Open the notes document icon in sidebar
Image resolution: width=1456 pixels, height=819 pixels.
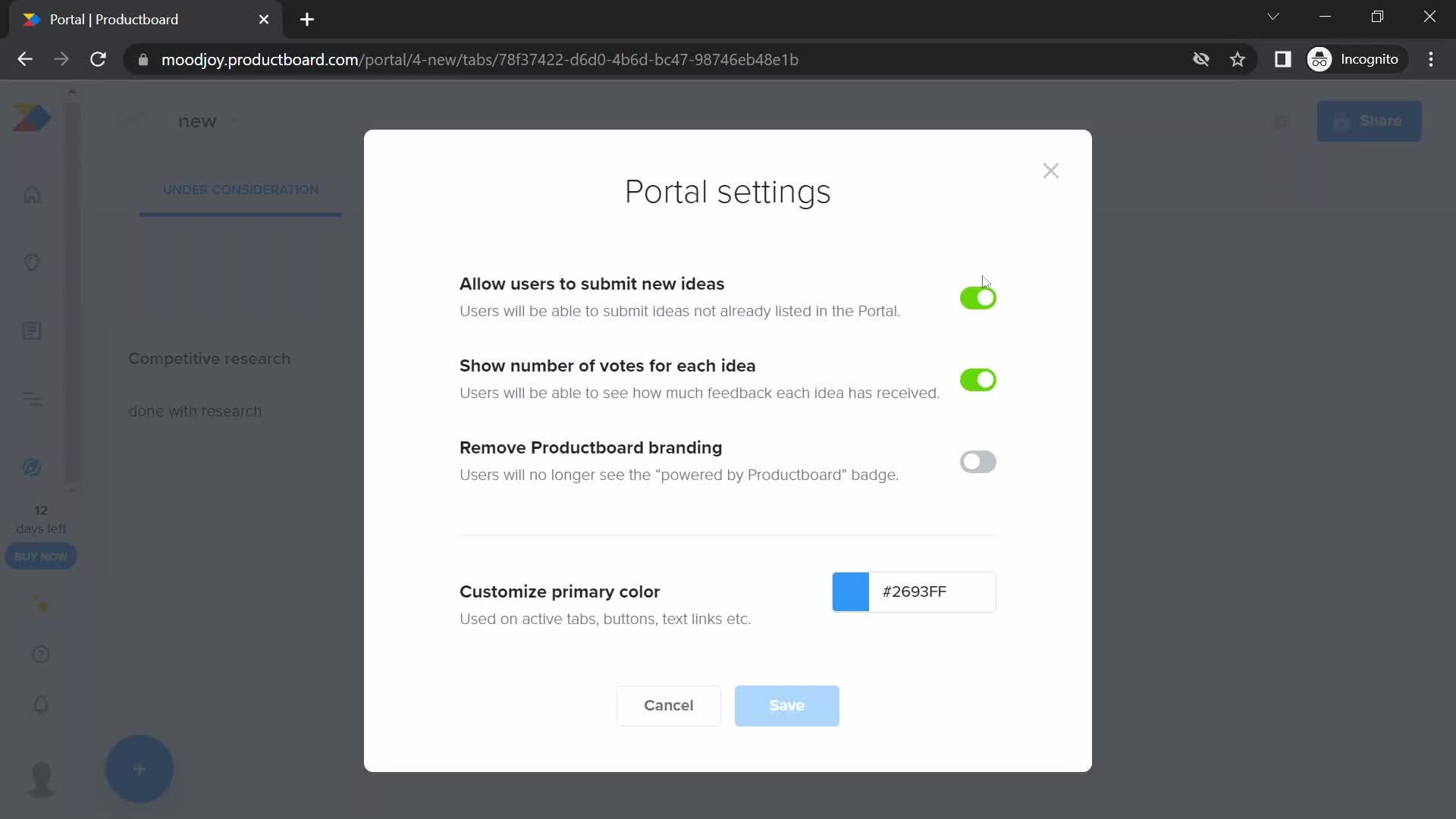(x=32, y=331)
